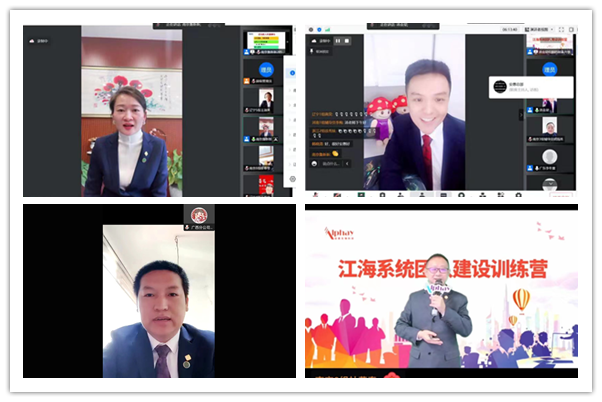Pause the recording in top-right meeting
602x402 pixels.
click(337, 40)
